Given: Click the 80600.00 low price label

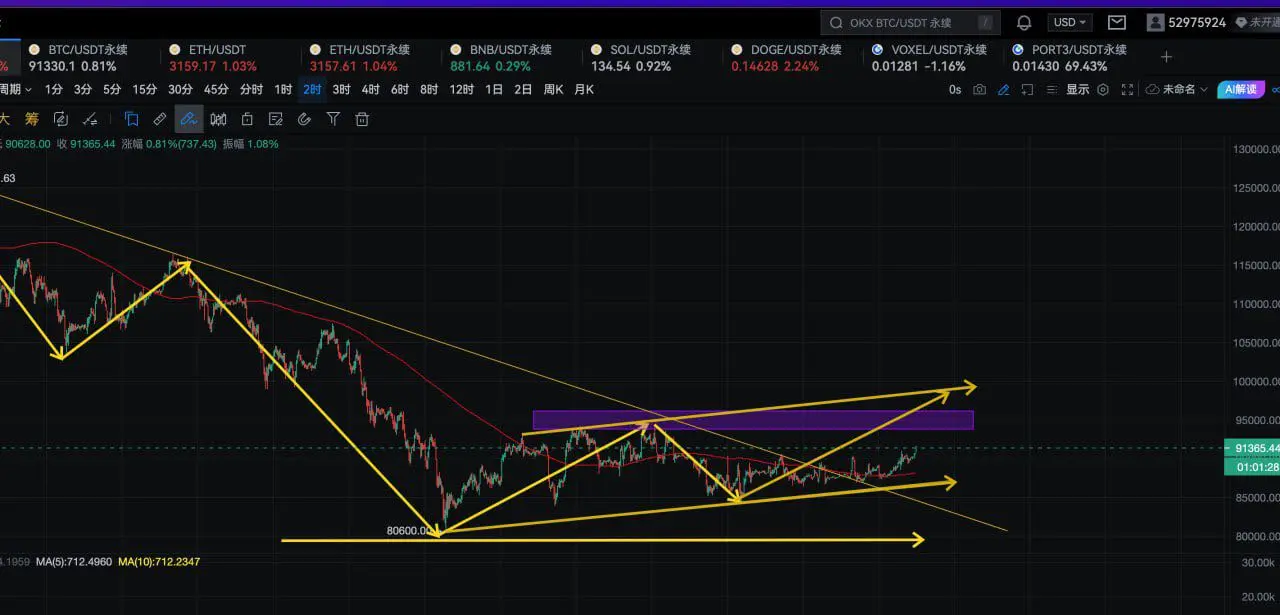Looking at the screenshot, I should [x=410, y=530].
